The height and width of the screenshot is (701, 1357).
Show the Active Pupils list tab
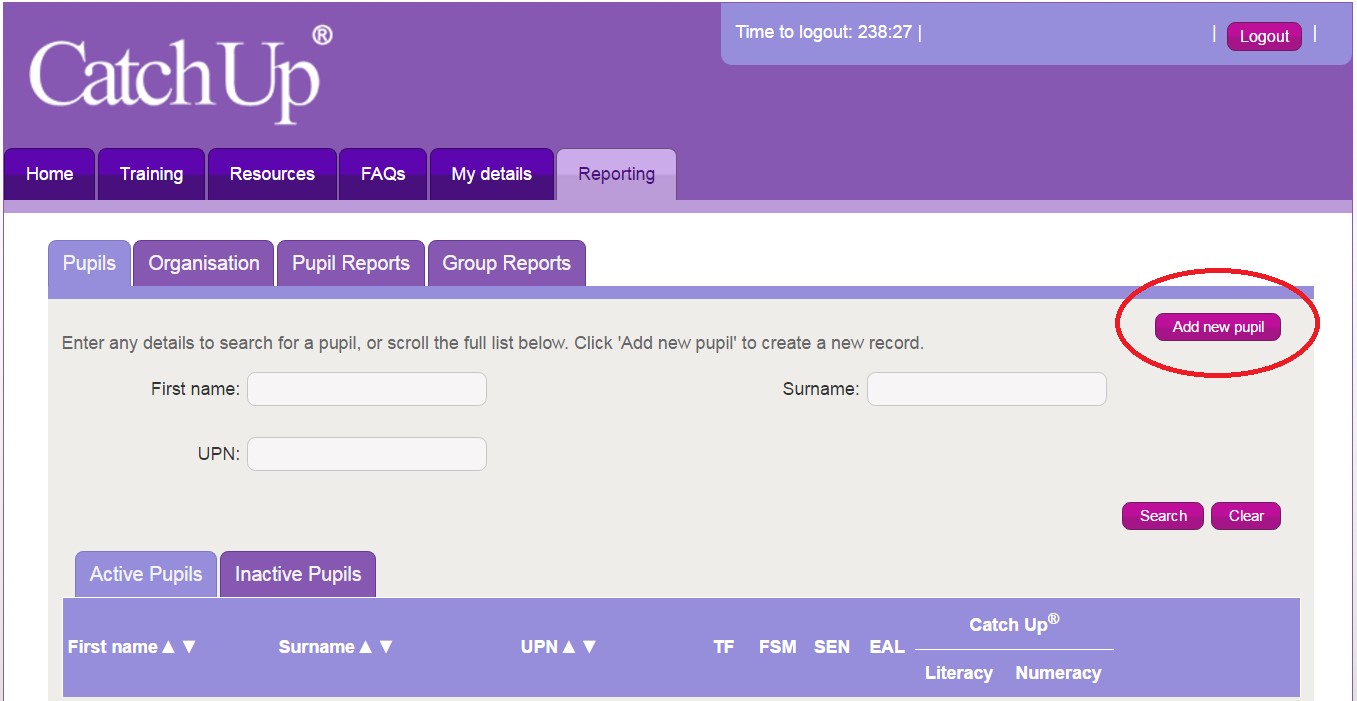146,574
